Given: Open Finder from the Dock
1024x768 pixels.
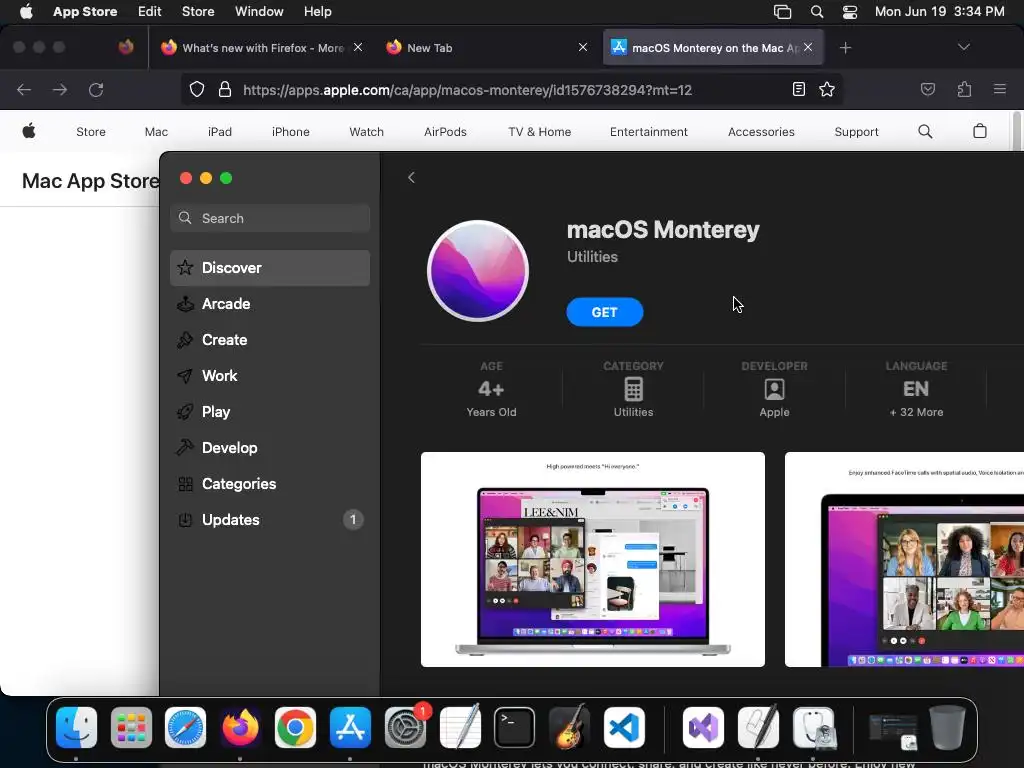Looking at the screenshot, I should point(76,727).
